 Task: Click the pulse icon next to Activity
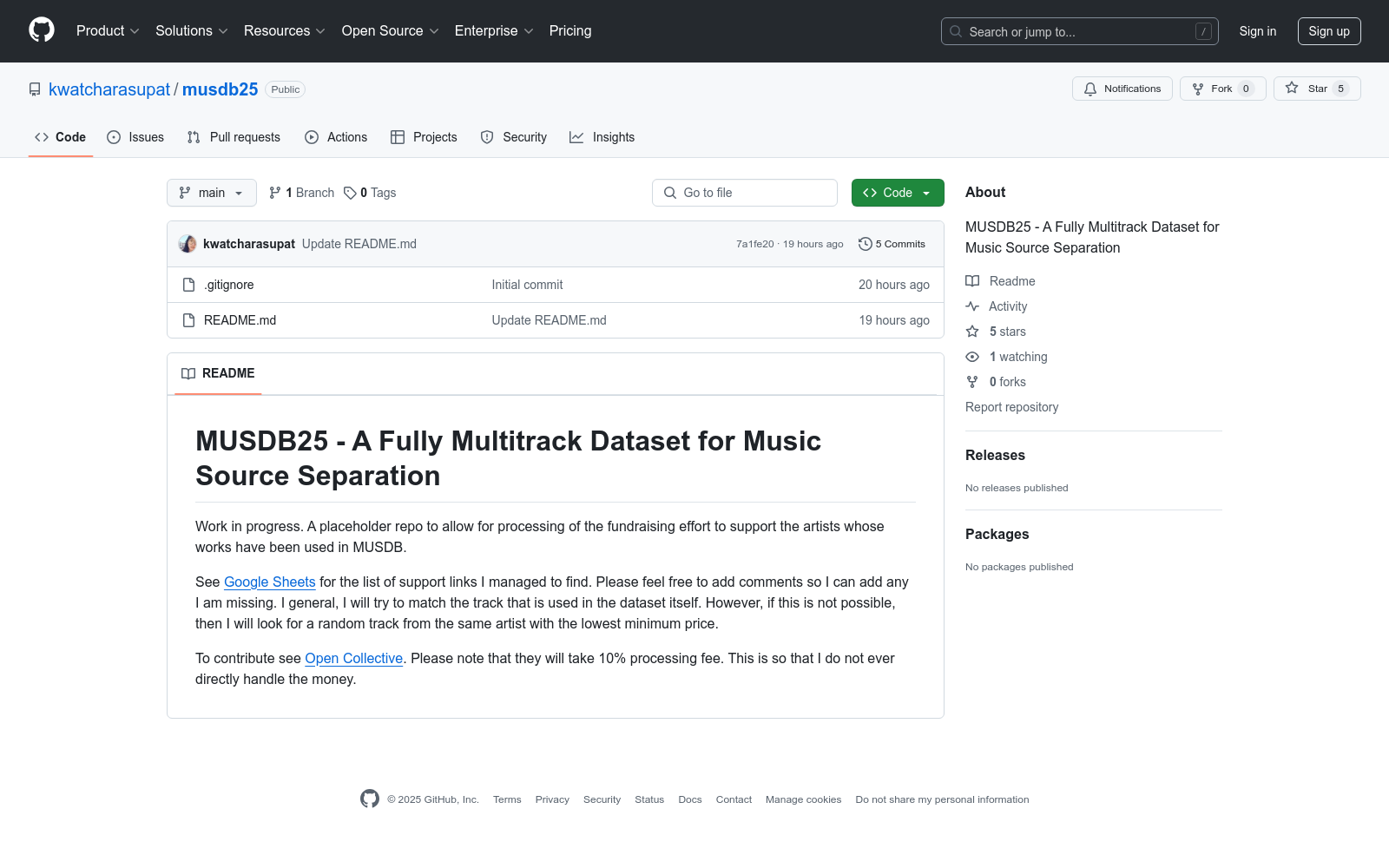(x=972, y=306)
